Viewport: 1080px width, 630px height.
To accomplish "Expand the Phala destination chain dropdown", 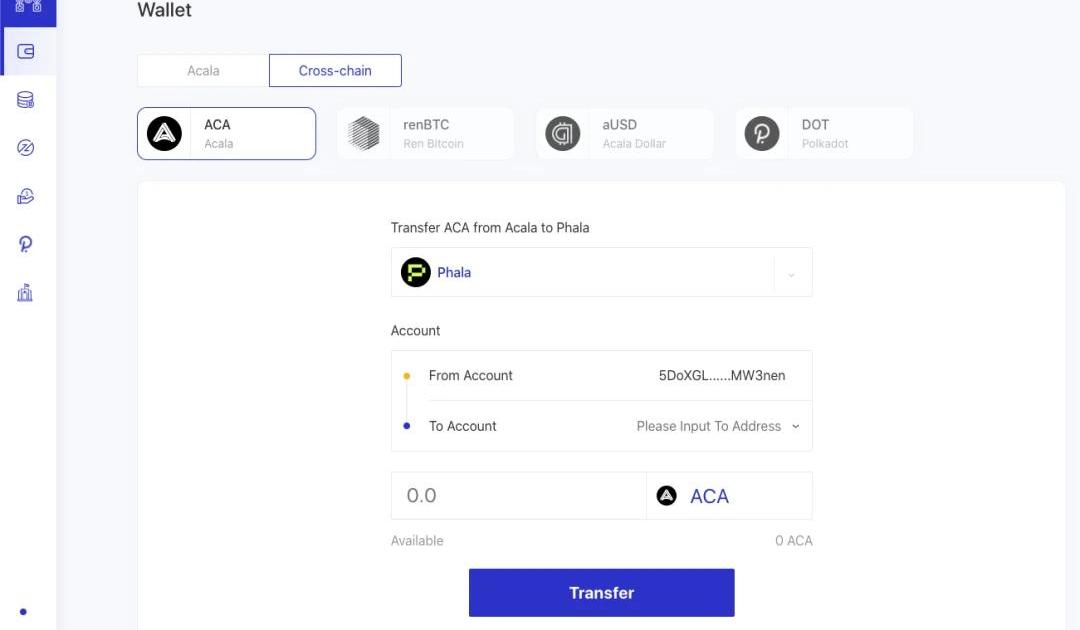I will (601, 272).
